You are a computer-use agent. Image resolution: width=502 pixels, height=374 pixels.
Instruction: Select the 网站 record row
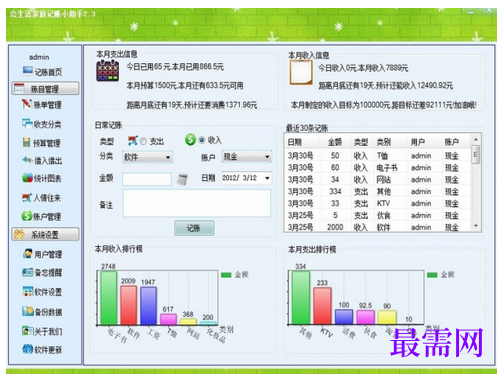tap(377, 180)
